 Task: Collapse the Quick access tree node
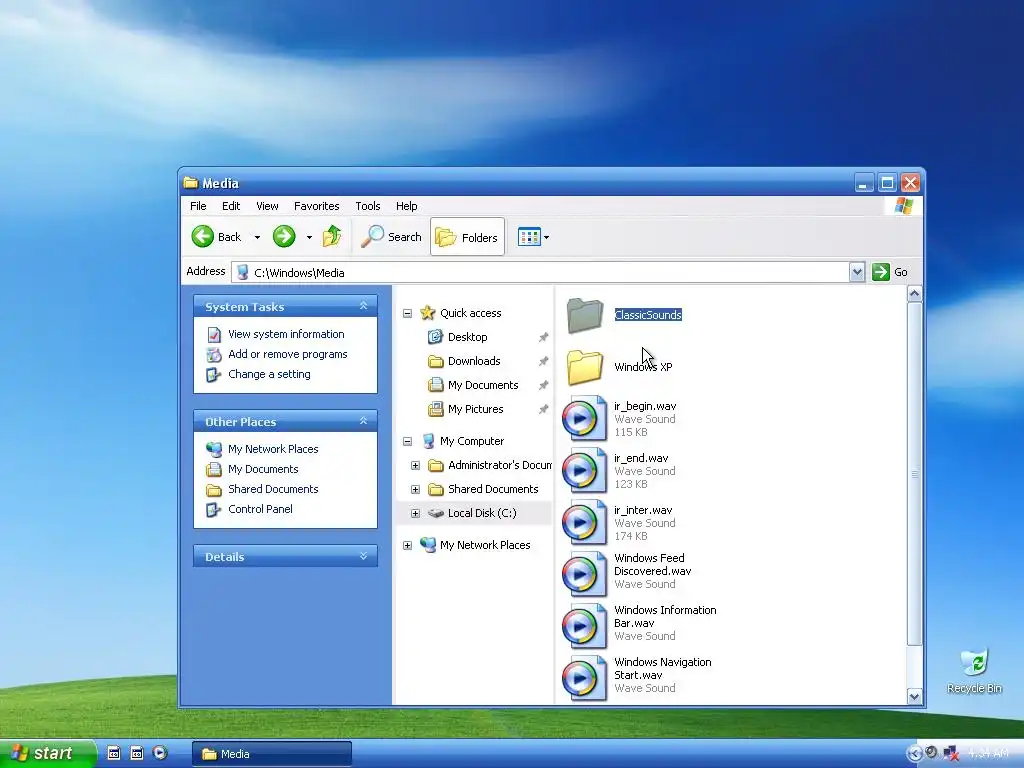408,313
